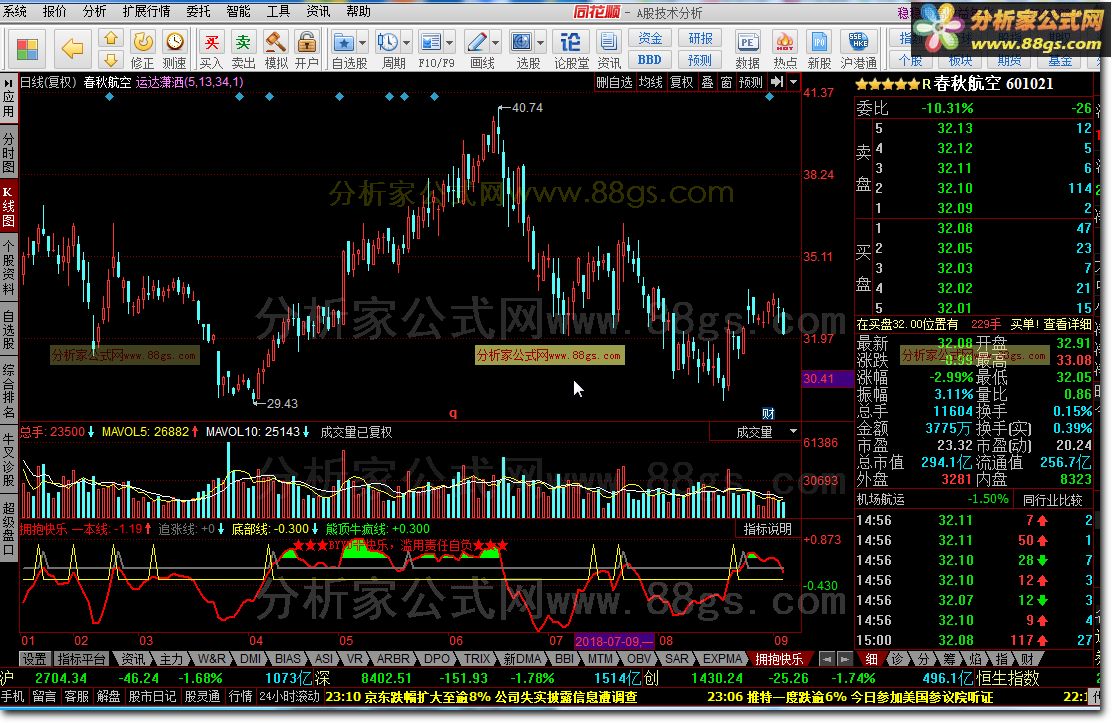Image resolution: width=1113 pixels, height=723 pixels.
Task: Open the 论股堂 forum icon
Action: pos(570,42)
